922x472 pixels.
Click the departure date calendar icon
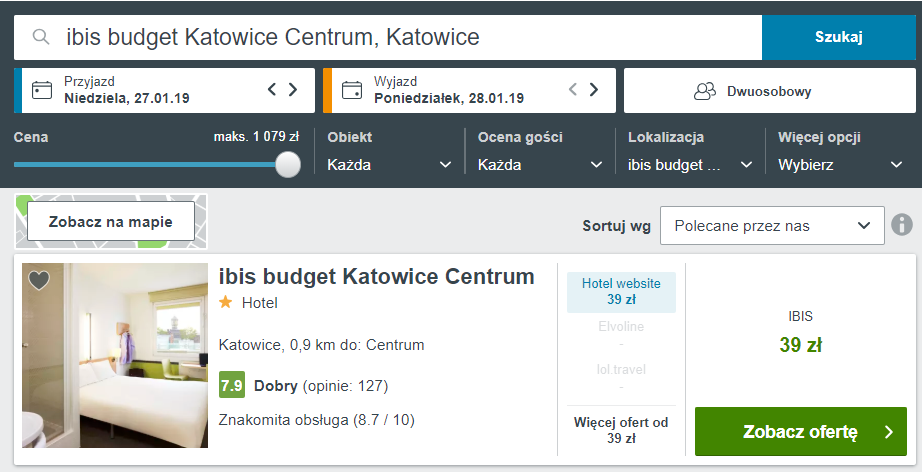click(x=352, y=91)
